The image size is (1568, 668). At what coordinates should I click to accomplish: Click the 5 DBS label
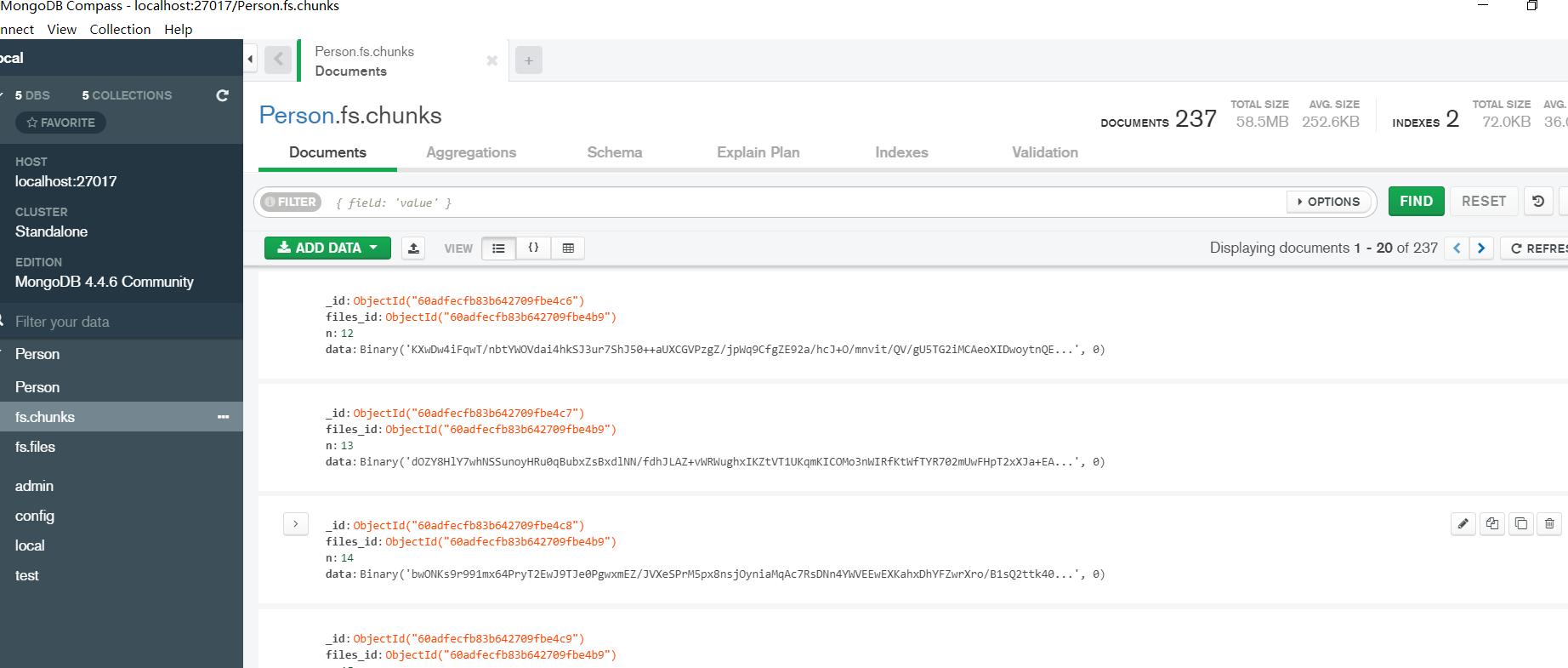[x=32, y=95]
